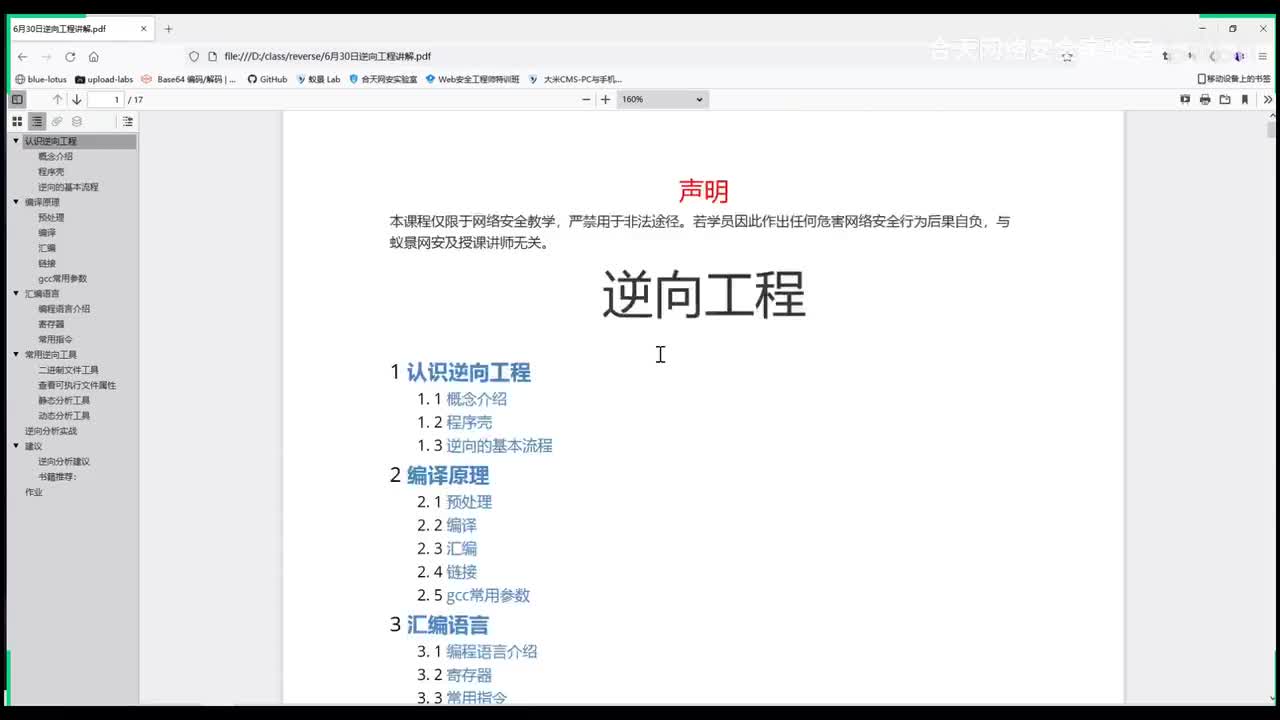1280x720 pixels.
Task: Select the 6月30日逆向工程讲解.pdf tab
Action: click(x=80, y=29)
